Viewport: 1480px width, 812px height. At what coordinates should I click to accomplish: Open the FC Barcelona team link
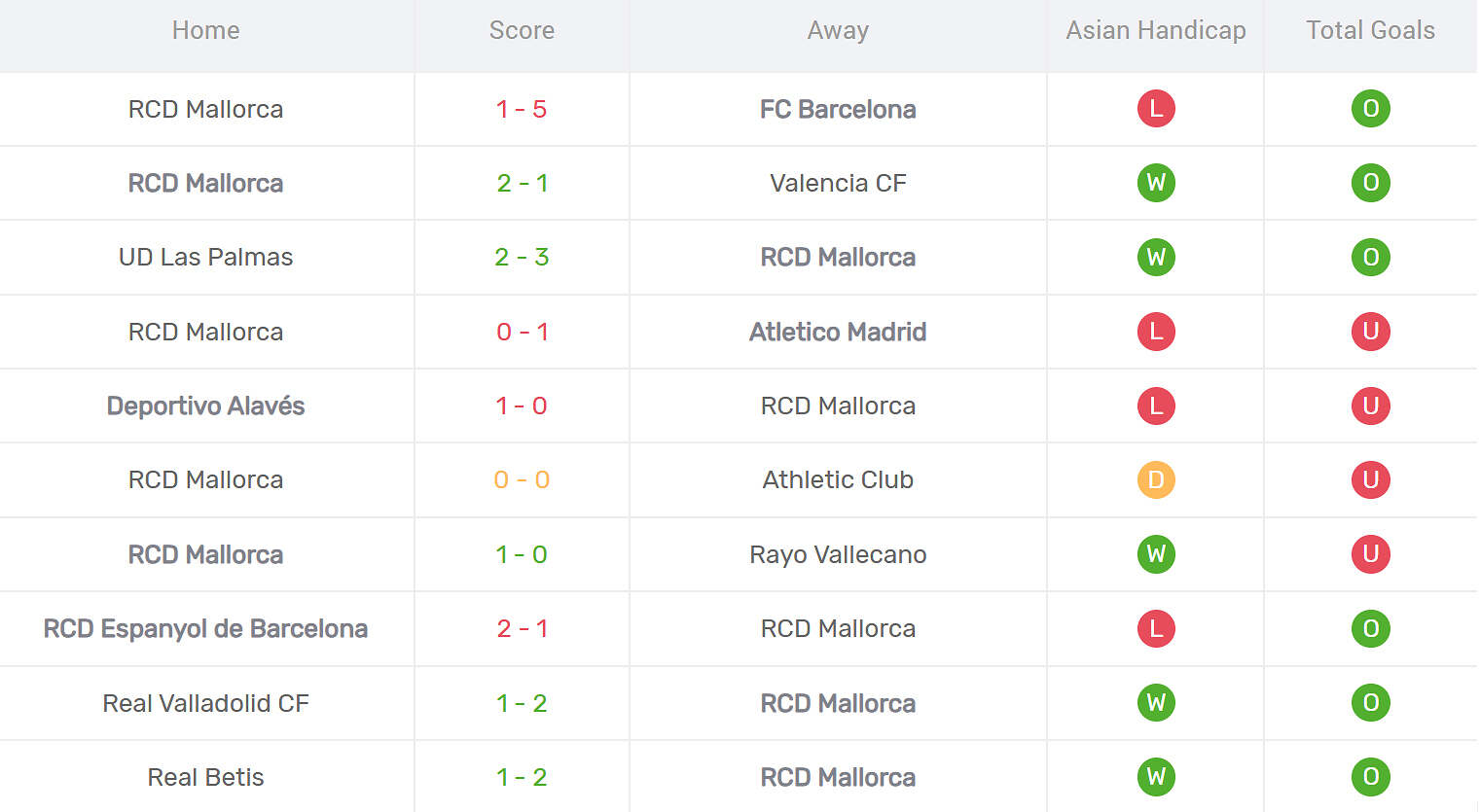838,109
